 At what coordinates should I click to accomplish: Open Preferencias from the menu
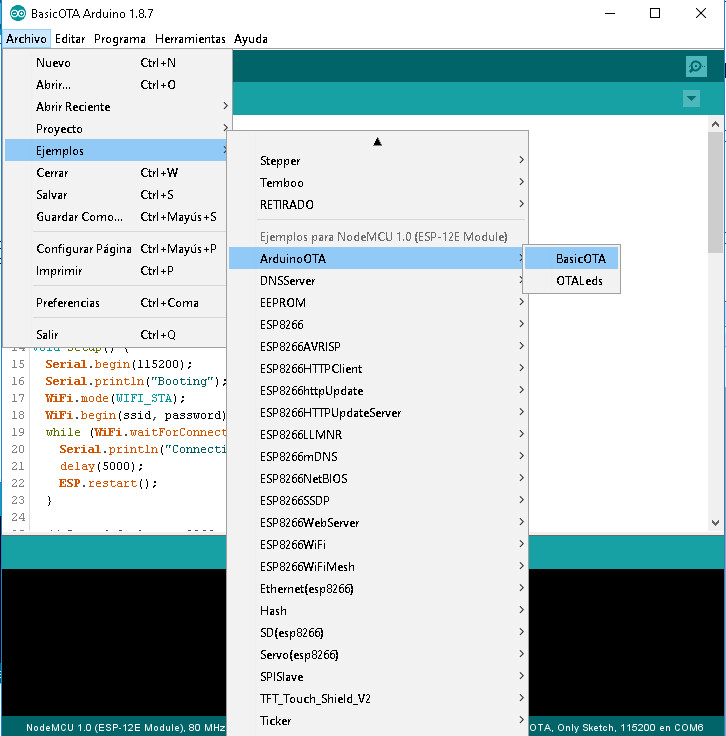point(116,303)
